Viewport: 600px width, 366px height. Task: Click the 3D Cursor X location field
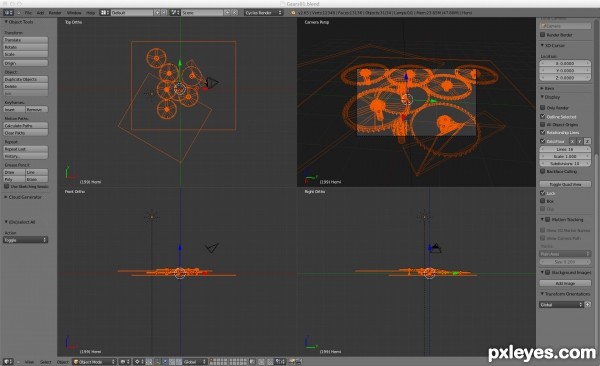click(x=565, y=64)
